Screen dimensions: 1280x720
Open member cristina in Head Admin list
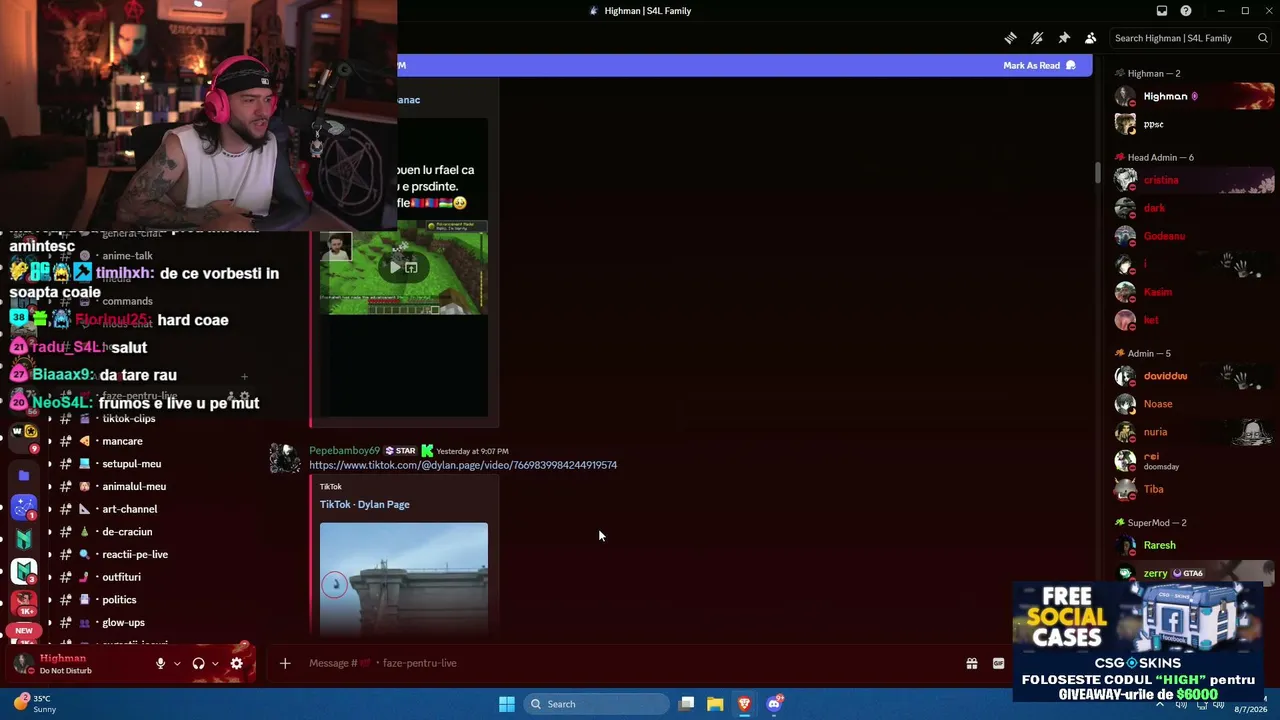click(1194, 180)
